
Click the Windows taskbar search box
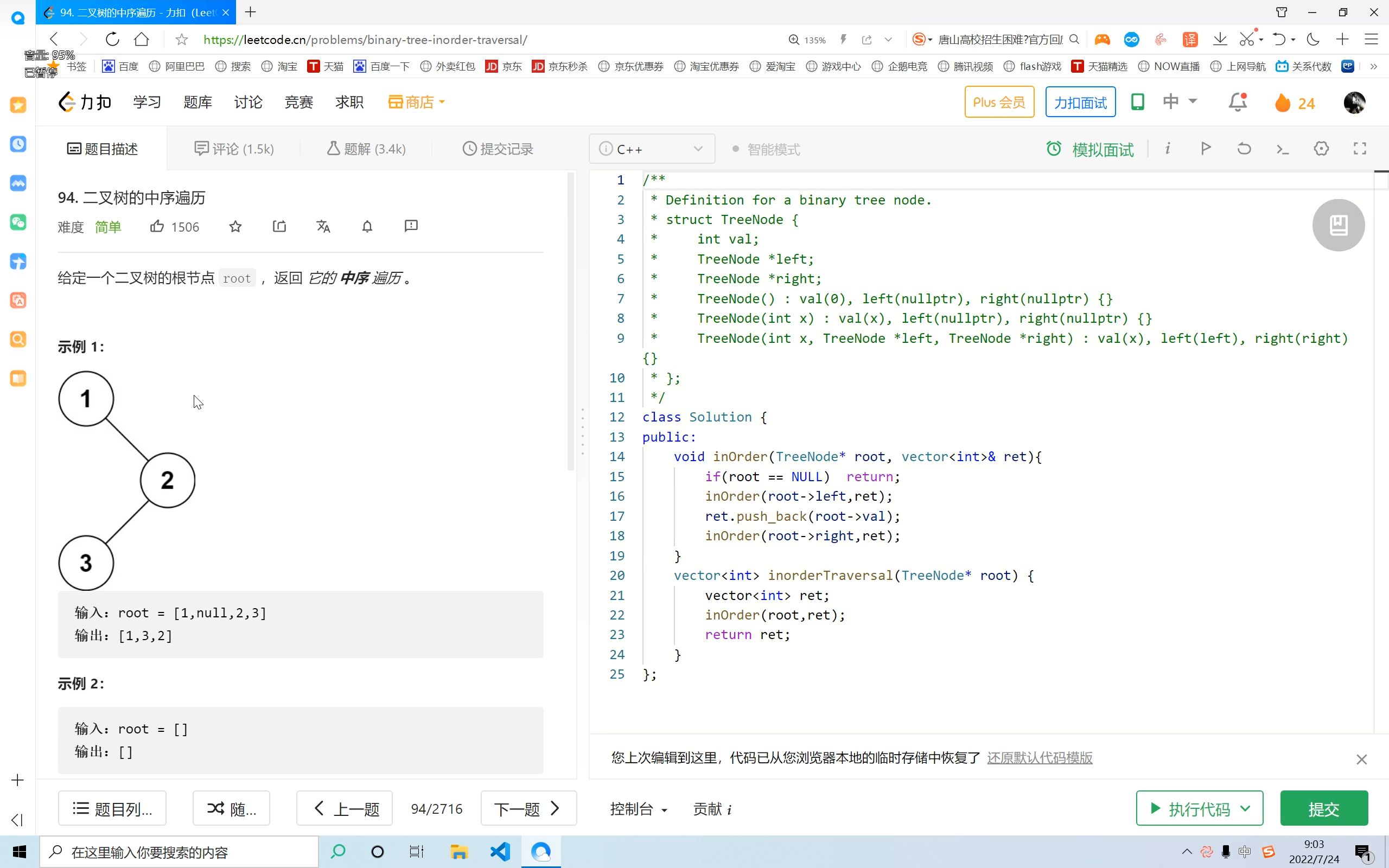click(179, 852)
